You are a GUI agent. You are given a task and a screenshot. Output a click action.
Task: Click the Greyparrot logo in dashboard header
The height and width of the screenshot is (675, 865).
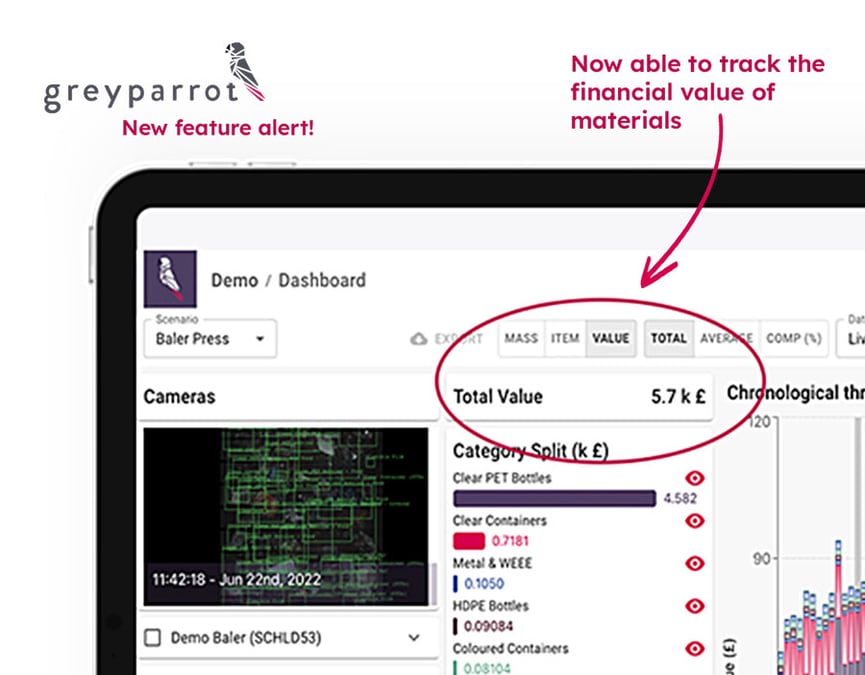[170, 278]
